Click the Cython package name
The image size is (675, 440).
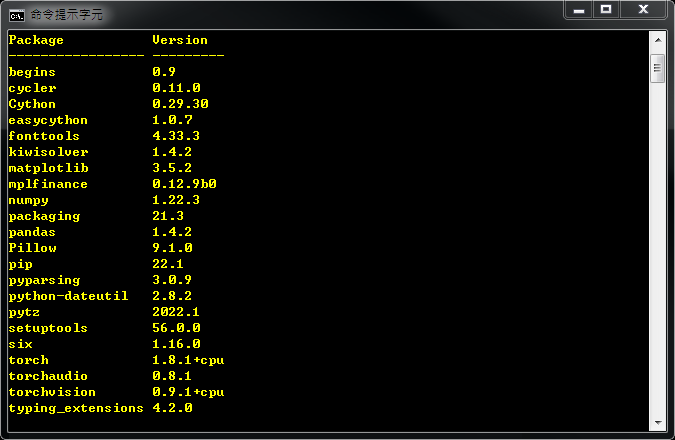(x=32, y=104)
